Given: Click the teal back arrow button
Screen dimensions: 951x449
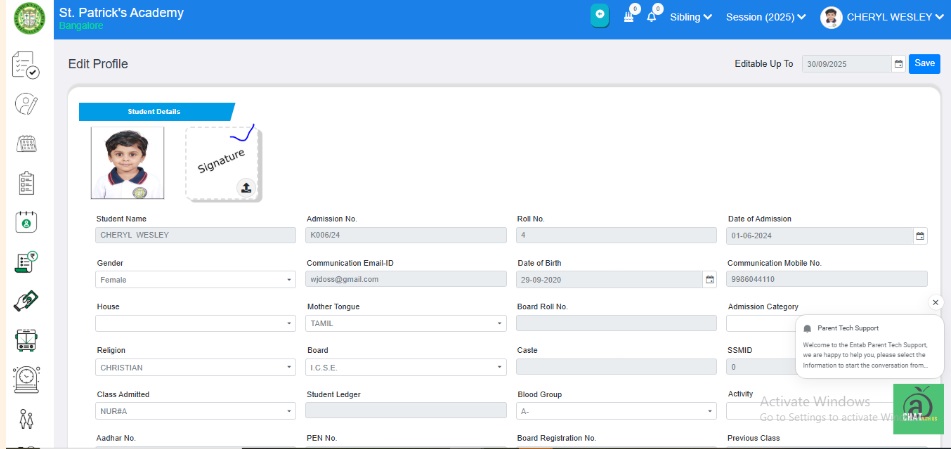Looking at the screenshot, I should click(599, 15).
